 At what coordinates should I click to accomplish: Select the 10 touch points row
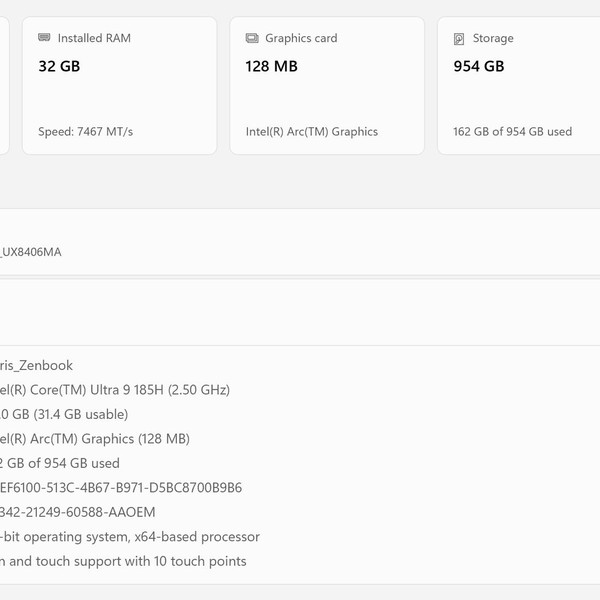[x=123, y=561]
